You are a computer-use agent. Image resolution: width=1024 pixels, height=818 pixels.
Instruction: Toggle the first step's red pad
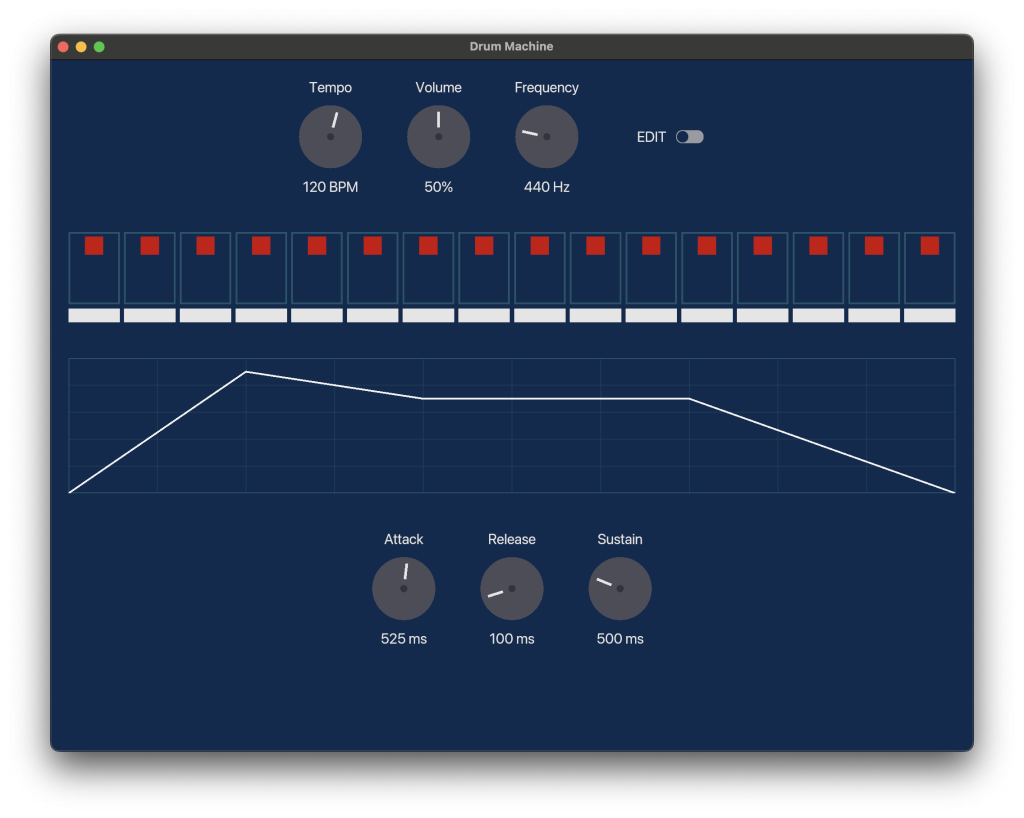point(94,246)
